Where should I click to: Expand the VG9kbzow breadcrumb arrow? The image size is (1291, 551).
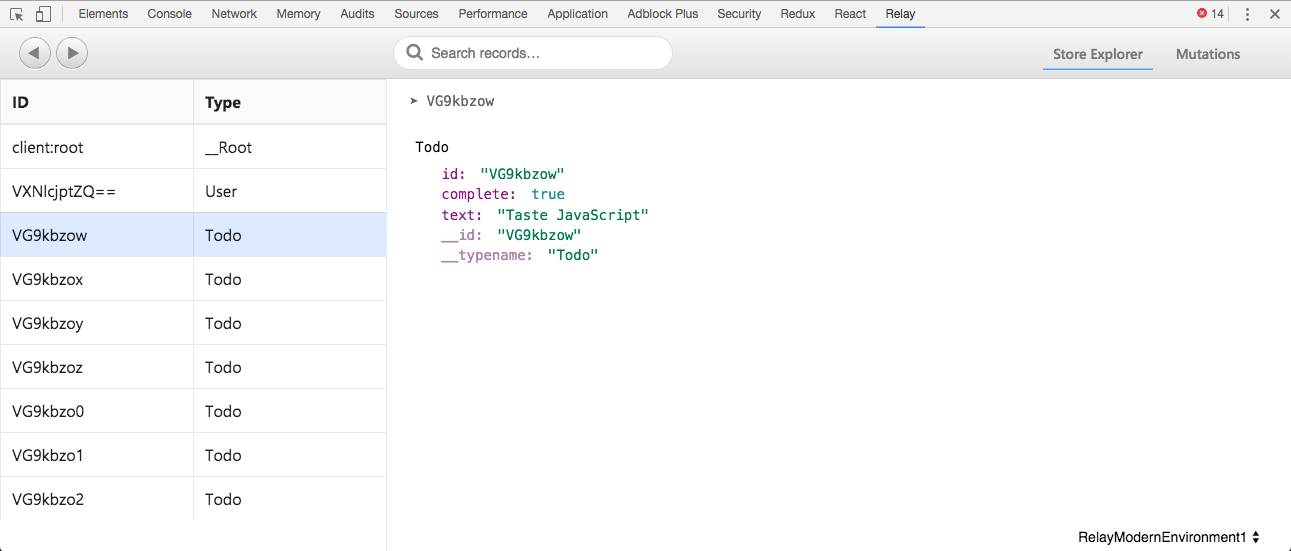click(414, 101)
